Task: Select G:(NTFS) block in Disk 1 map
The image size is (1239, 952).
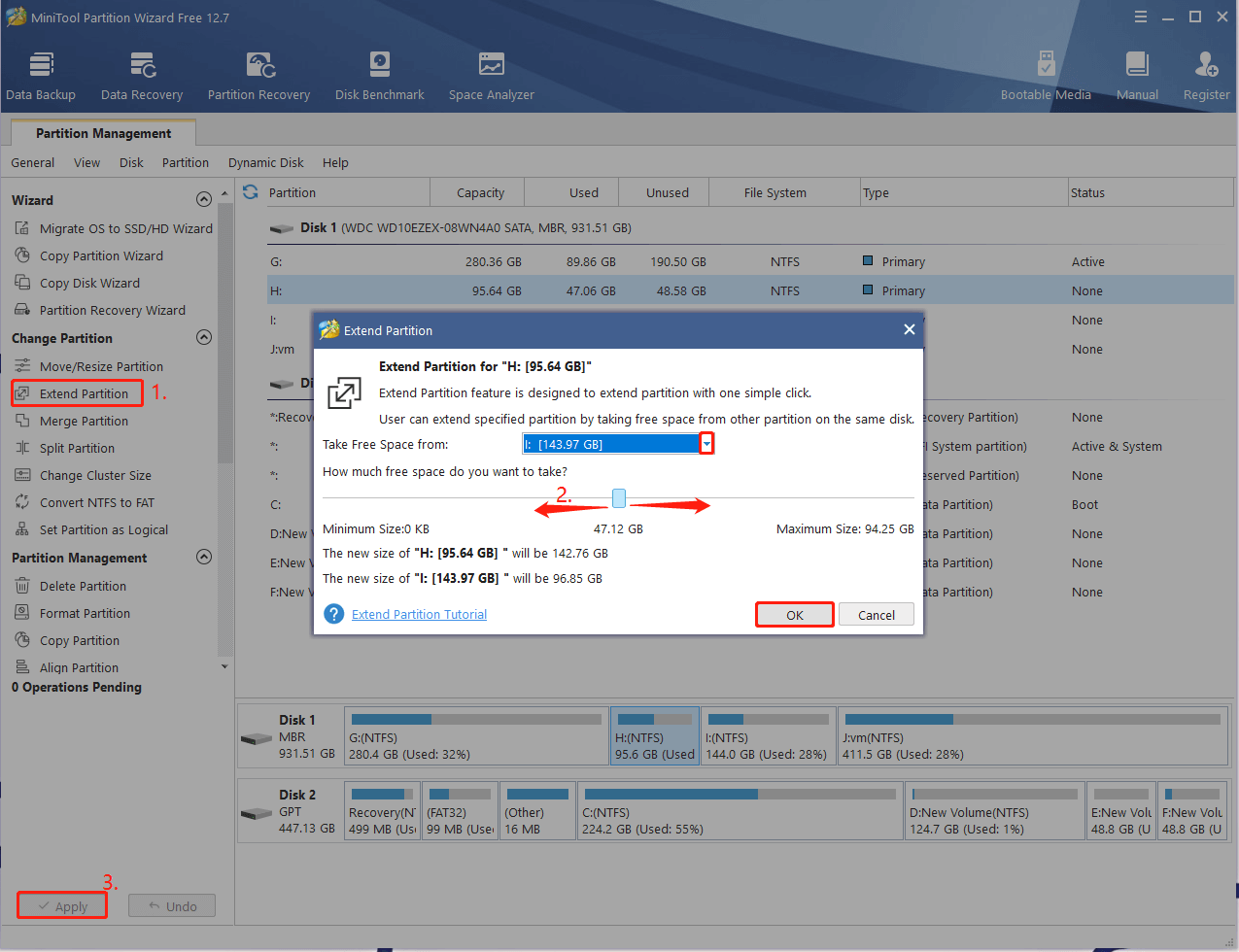Action: pyautogui.click(x=476, y=736)
